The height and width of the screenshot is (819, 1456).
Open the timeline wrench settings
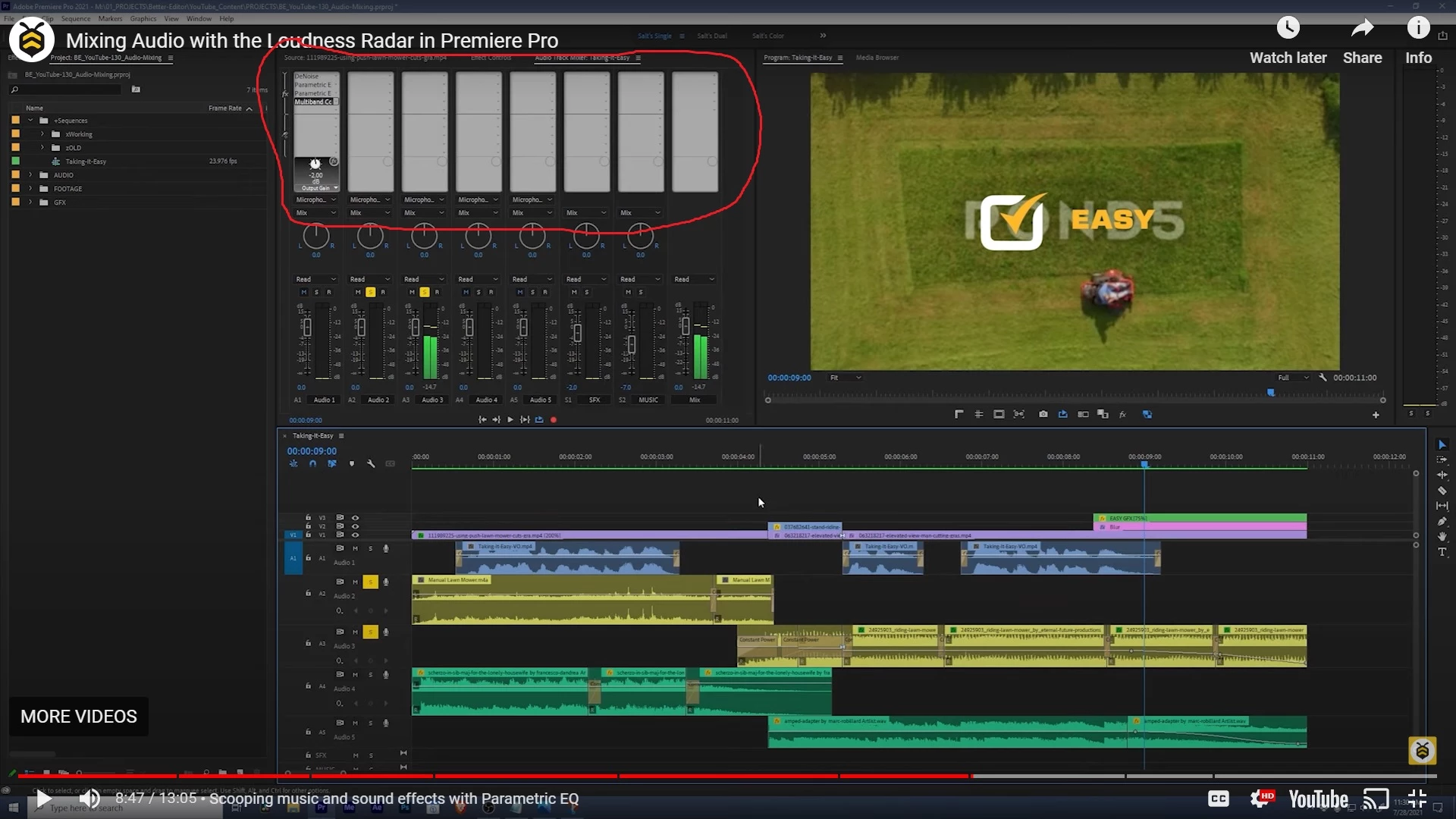tap(371, 463)
